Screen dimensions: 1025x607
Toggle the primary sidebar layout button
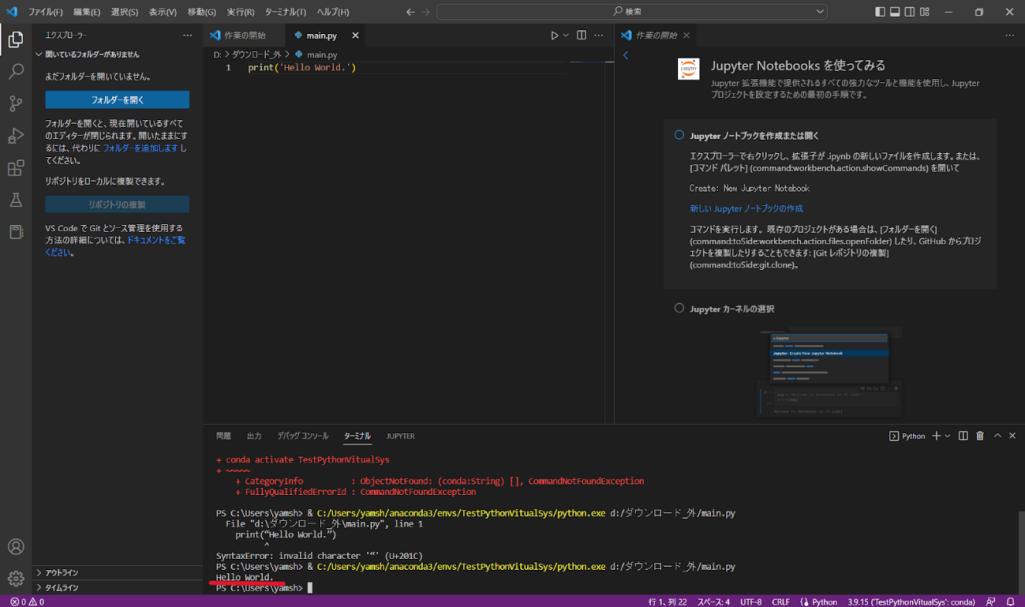coord(881,12)
